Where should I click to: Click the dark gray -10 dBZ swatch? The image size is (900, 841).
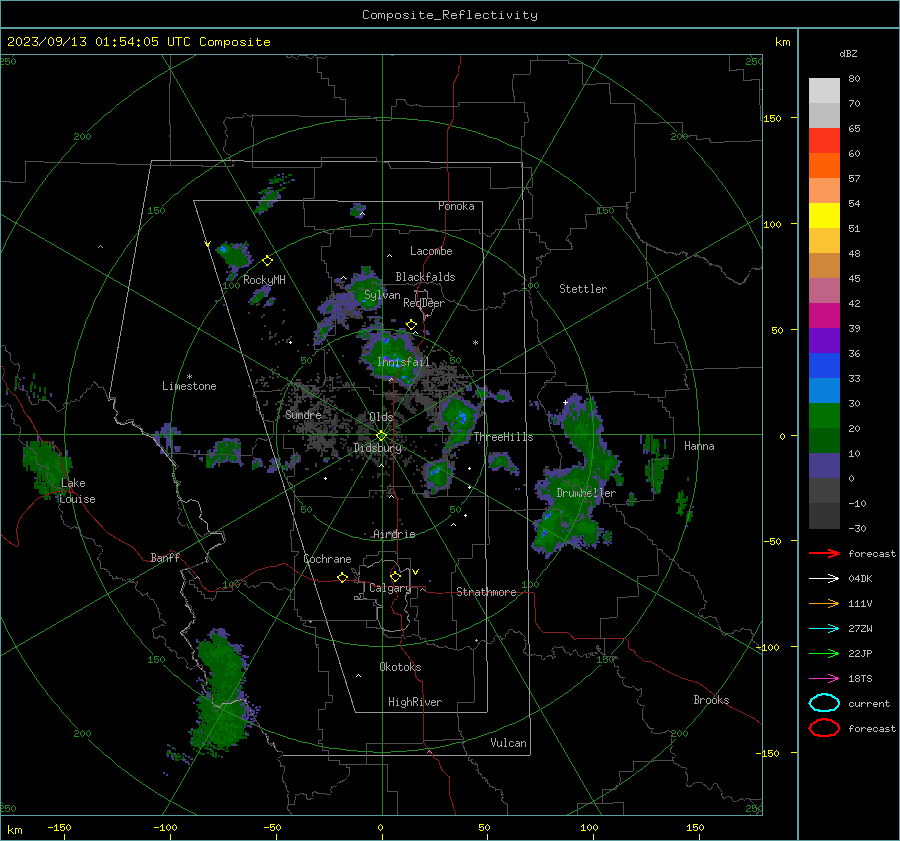point(824,516)
